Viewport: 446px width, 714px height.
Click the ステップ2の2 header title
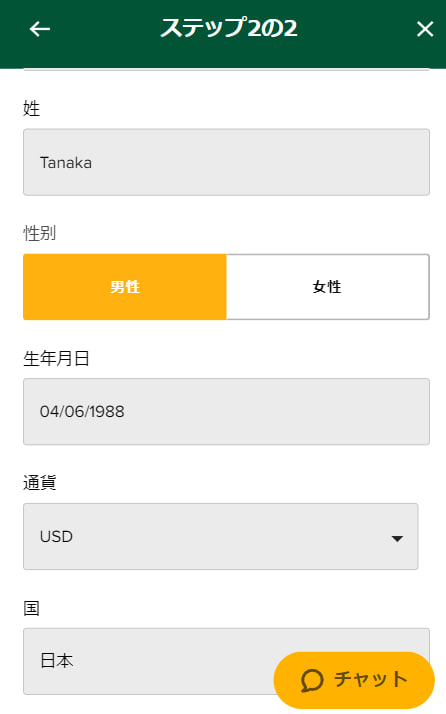pyautogui.click(x=229, y=28)
